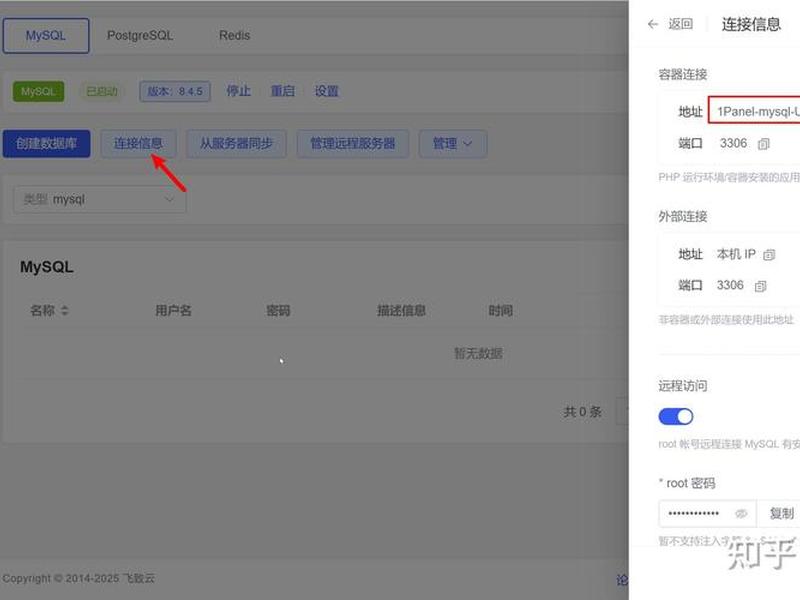Open MySQL settings (设置)

(327, 91)
